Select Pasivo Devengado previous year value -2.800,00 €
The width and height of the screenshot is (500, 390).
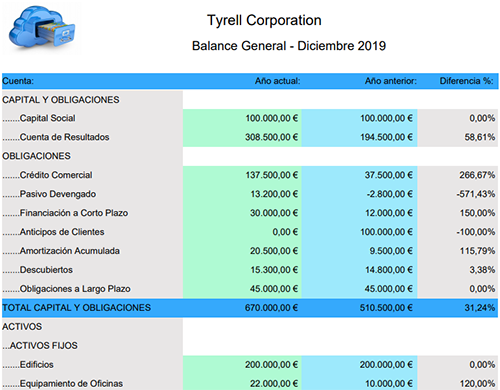coord(389,194)
